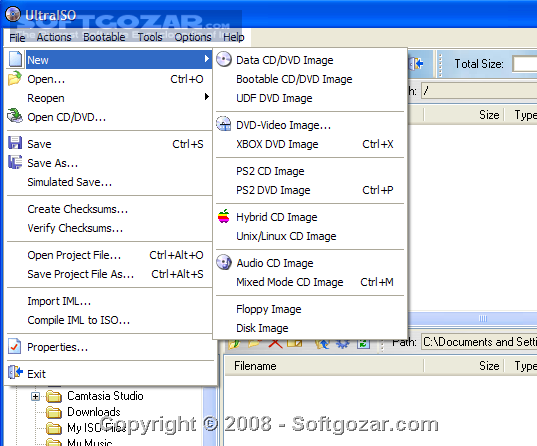537x446 pixels.
Task: Click the Downloads folder icon
Action: 54,412
